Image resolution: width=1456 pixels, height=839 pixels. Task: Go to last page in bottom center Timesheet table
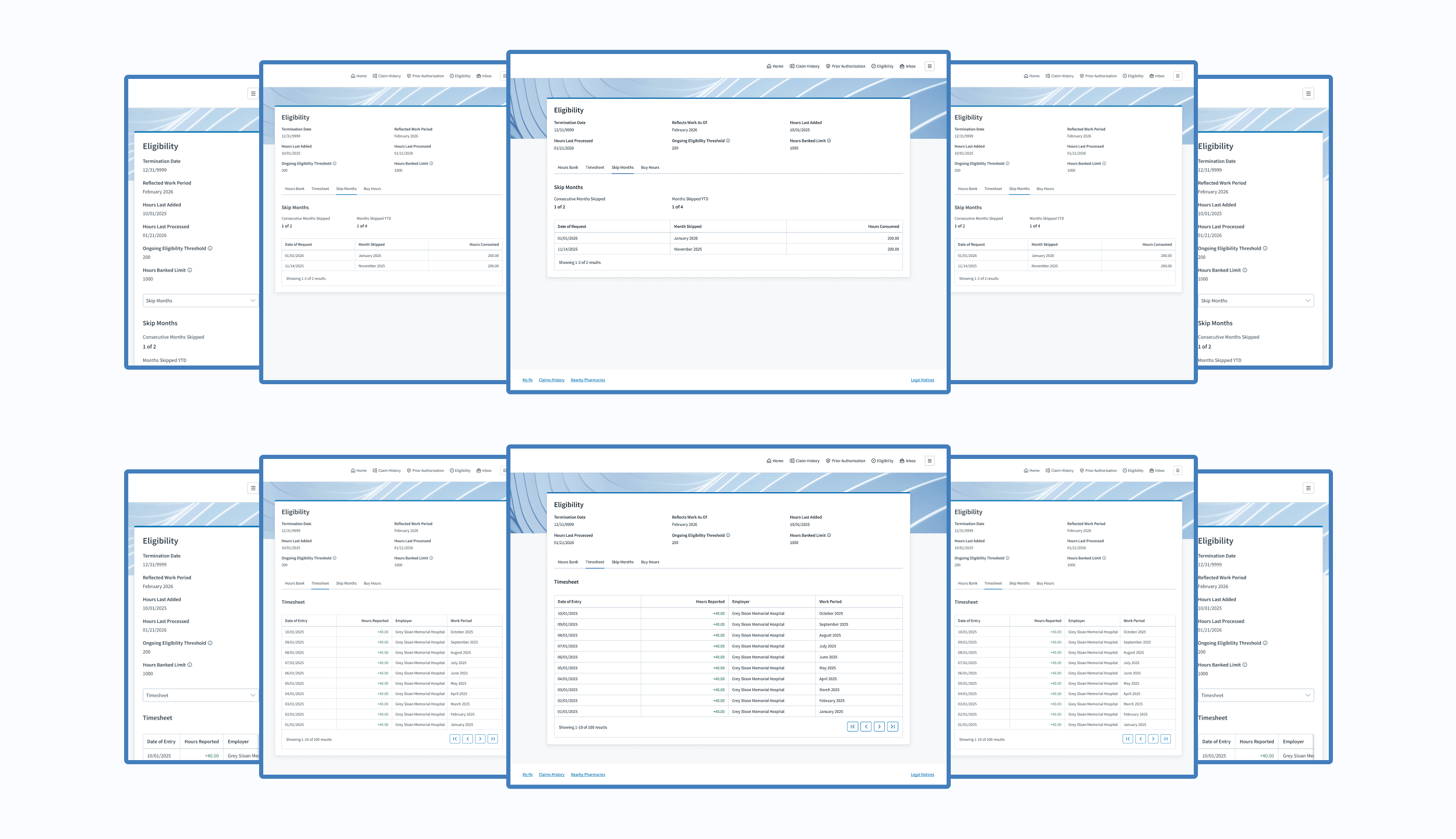[893, 727]
